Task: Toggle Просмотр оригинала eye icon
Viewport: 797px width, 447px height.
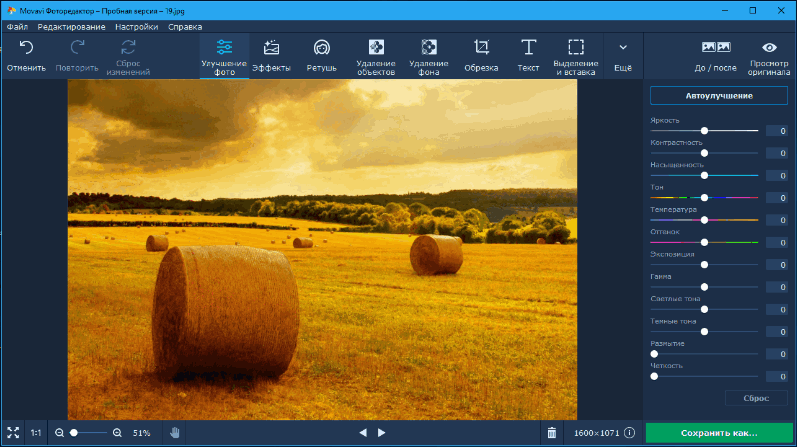Action: pos(770,48)
